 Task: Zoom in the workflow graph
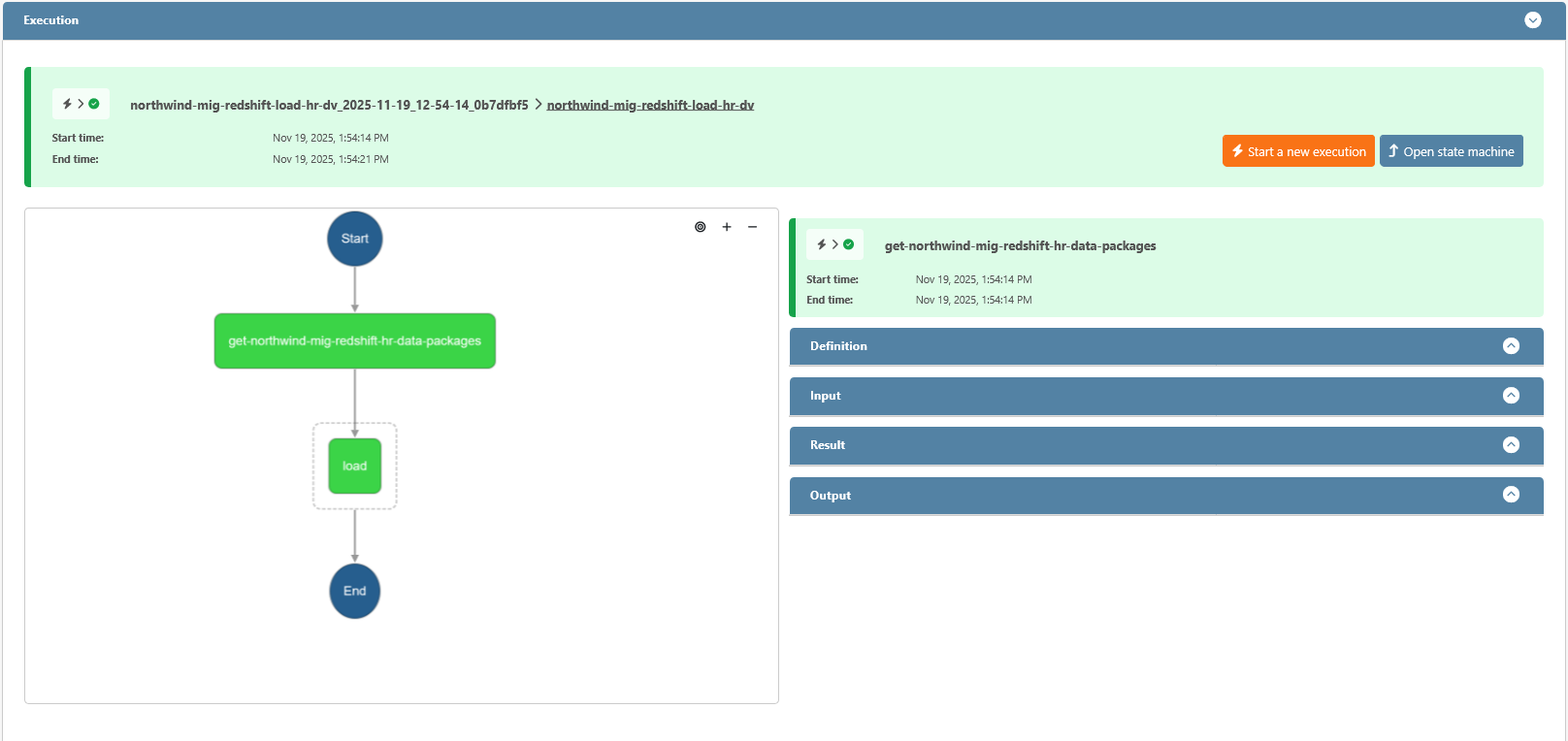[727, 227]
